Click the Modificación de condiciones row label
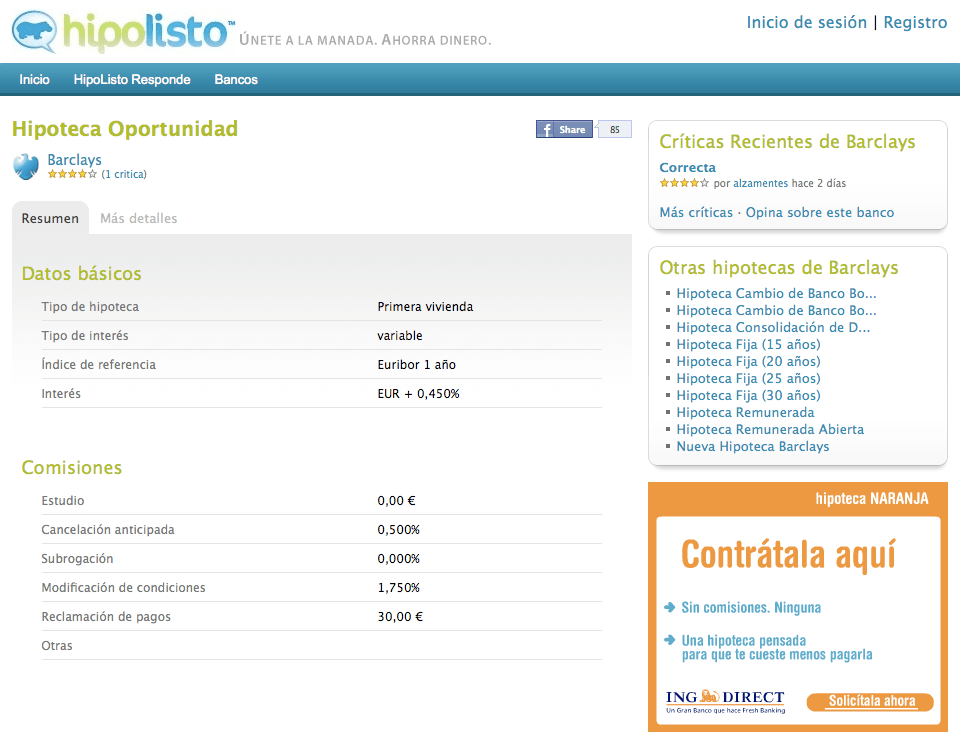 (124, 588)
